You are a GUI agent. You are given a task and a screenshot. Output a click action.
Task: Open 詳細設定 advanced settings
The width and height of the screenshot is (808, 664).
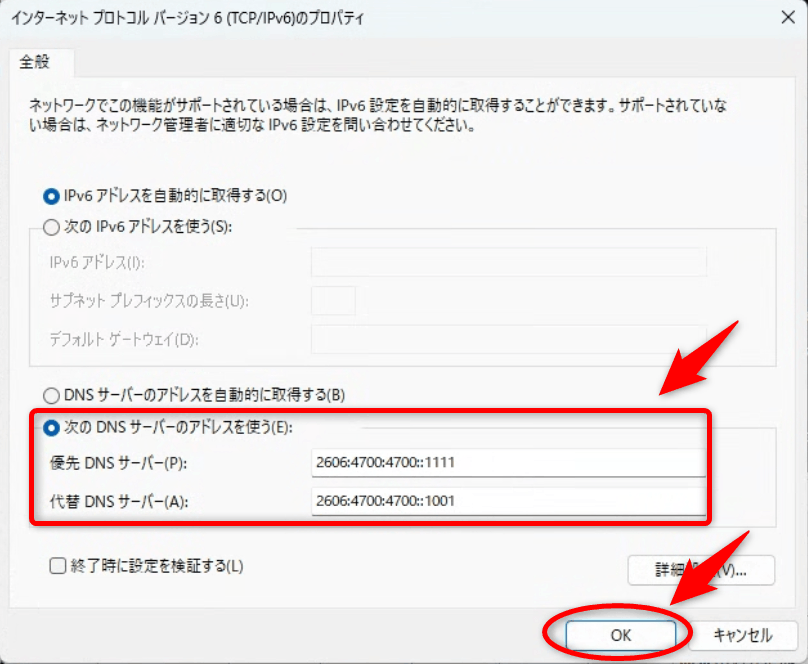click(x=701, y=570)
